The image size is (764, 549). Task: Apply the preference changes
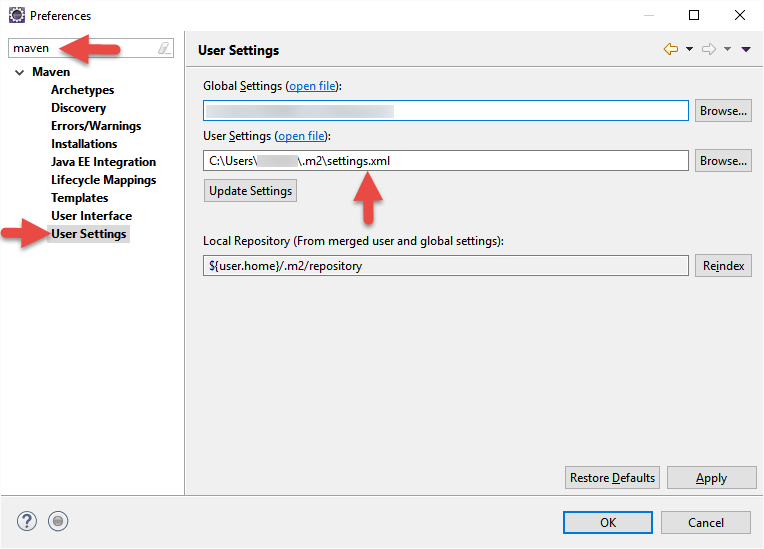coord(711,478)
